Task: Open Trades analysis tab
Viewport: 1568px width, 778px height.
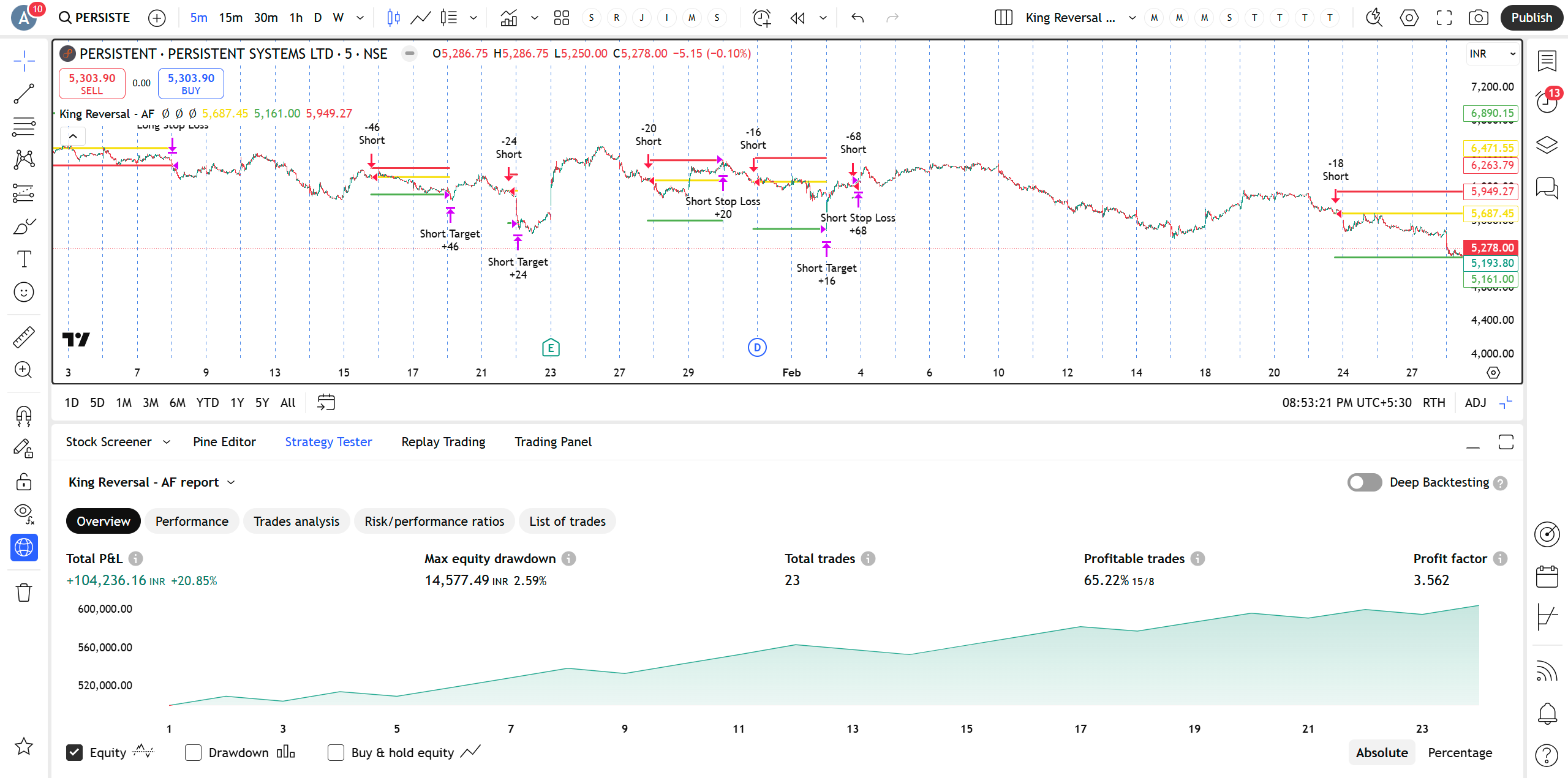Action: click(x=296, y=521)
